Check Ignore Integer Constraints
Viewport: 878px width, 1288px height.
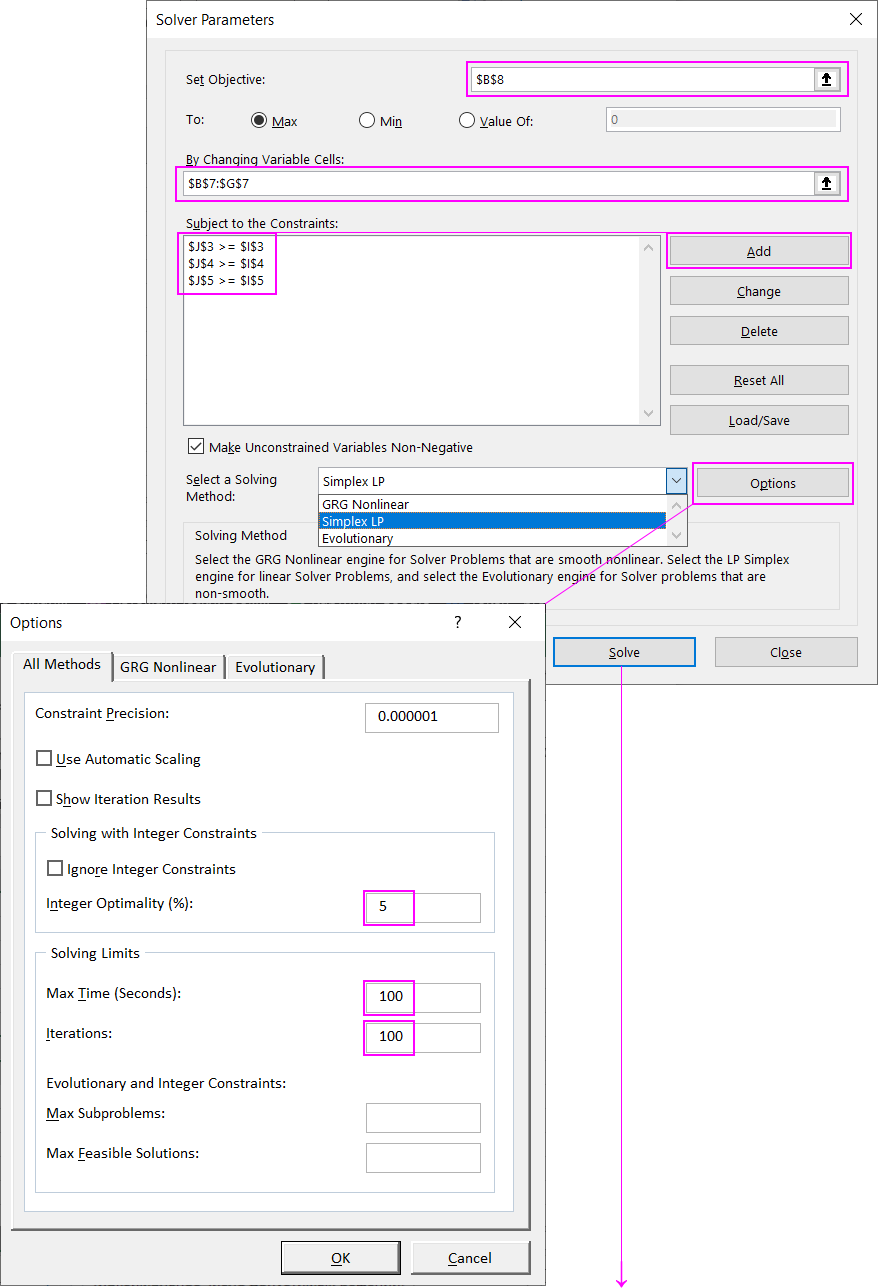[x=55, y=867]
